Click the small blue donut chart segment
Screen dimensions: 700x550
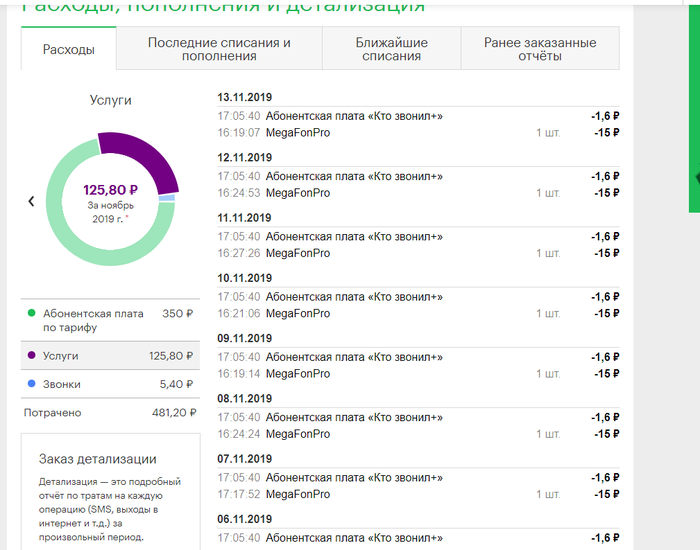pyautogui.click(x=167, y=198)
